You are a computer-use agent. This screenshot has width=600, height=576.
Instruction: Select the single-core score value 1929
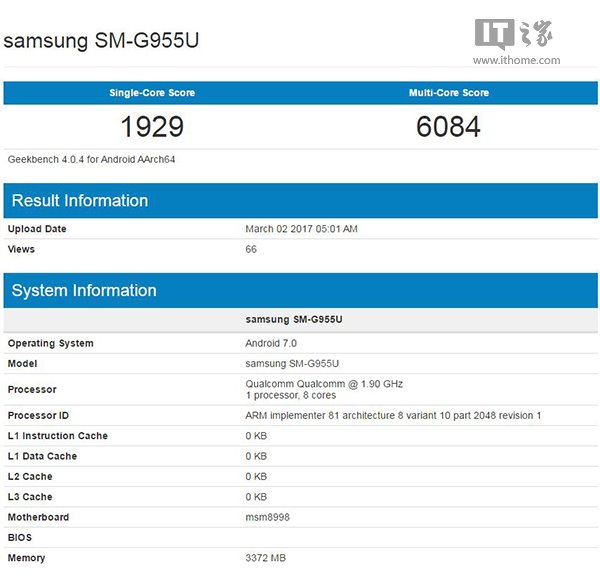click(152, 127)
